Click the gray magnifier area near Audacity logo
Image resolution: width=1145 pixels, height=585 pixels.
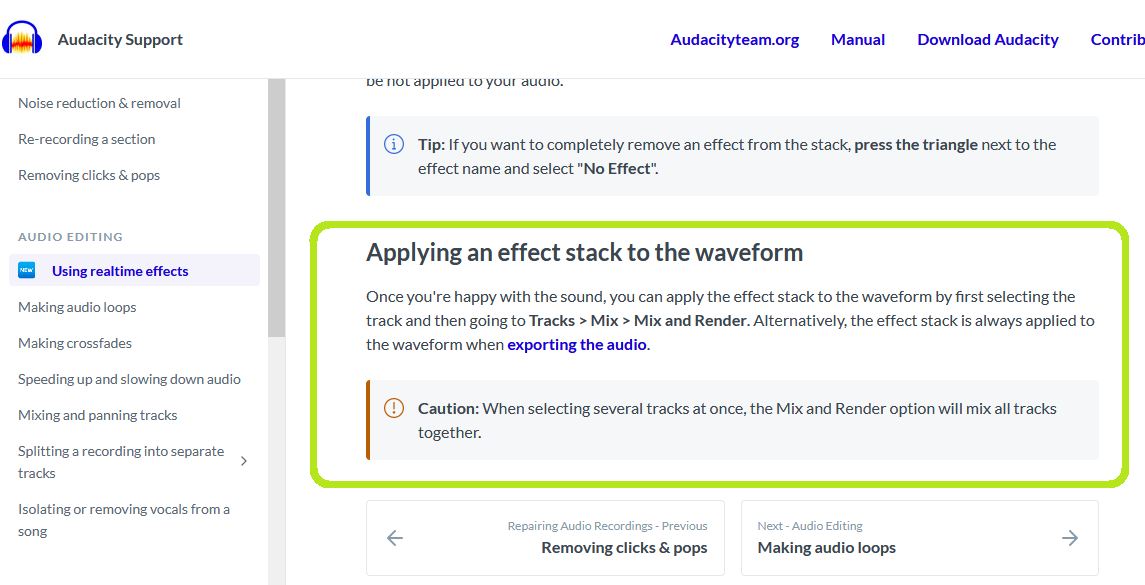coord(23,37)
